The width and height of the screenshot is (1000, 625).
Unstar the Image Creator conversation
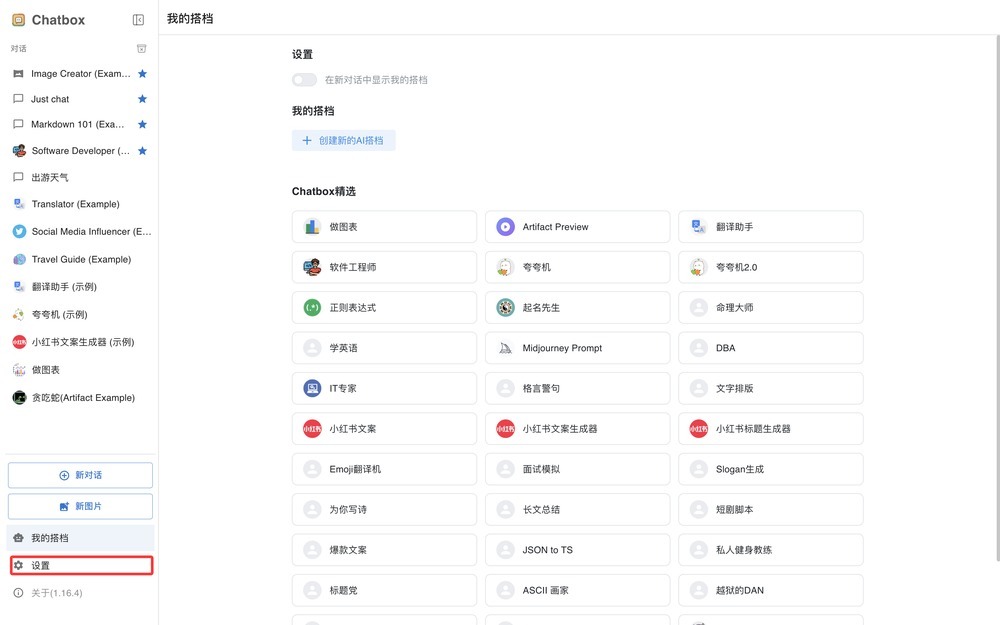coord(142,74)
